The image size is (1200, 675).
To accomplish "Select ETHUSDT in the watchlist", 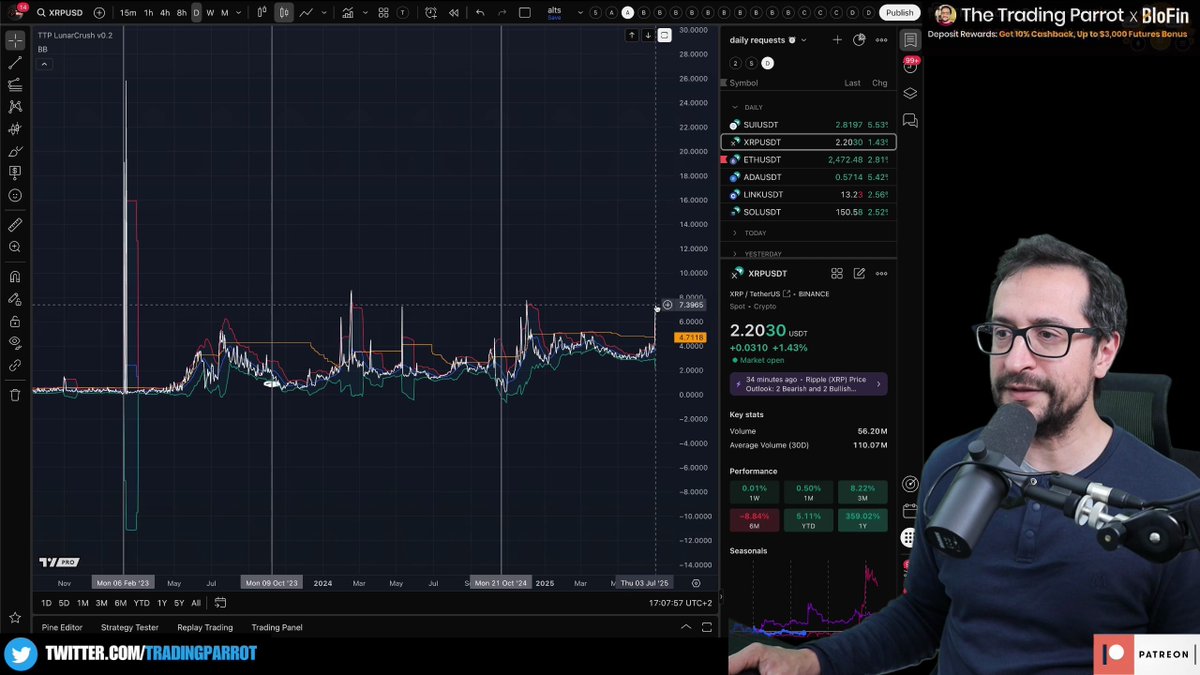I will (808, 160).
